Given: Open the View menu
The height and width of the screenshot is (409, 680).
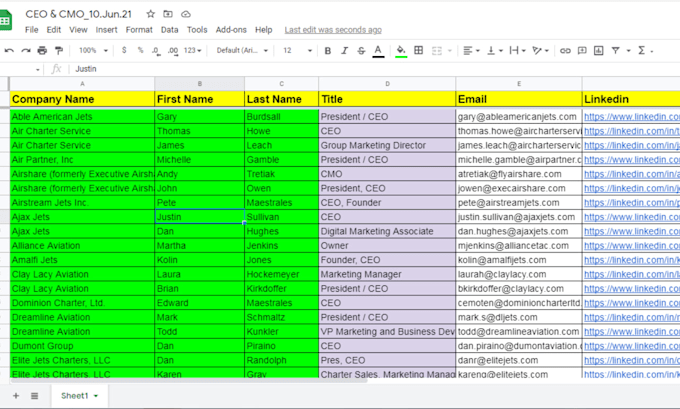Looking at the screenshot, I should click(78, 29).
